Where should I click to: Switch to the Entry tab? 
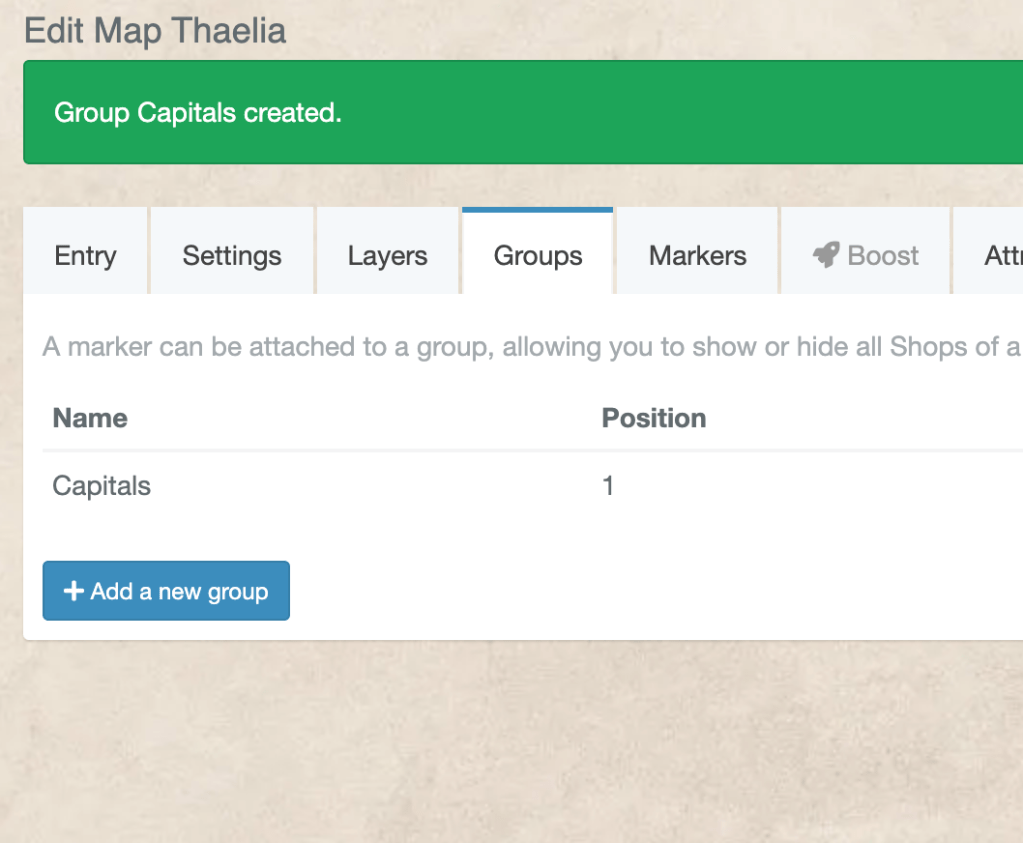click(84, 255)
